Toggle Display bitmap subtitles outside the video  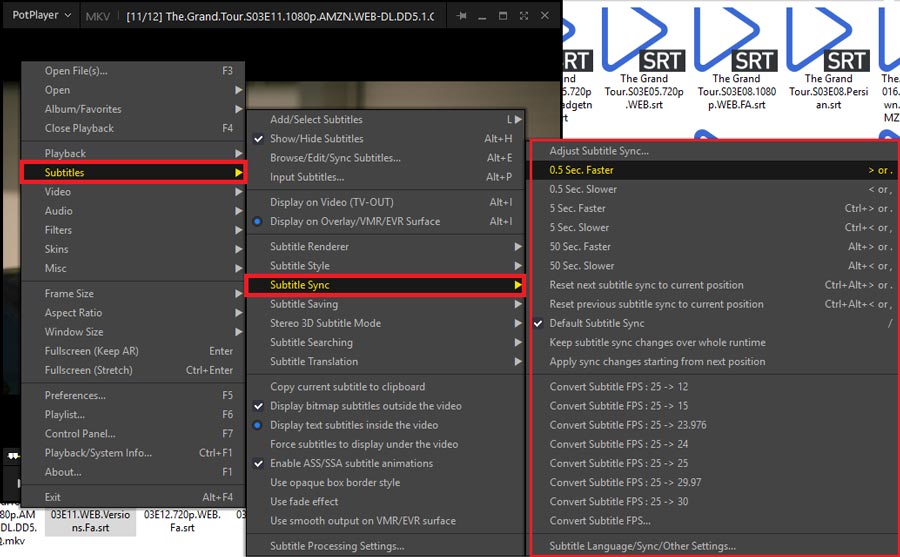pos(386,406)
